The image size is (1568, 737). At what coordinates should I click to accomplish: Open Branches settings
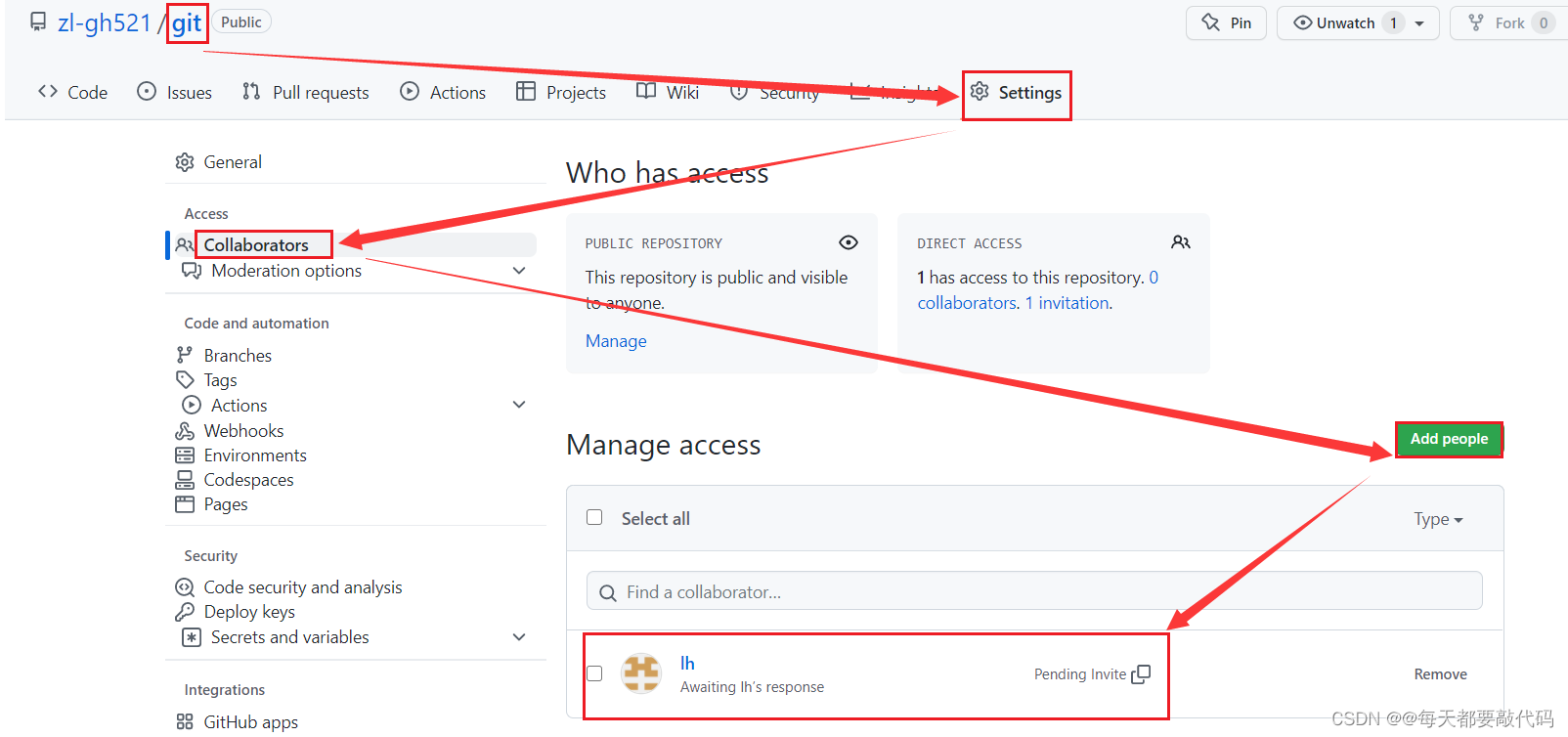tap(238, 355)
